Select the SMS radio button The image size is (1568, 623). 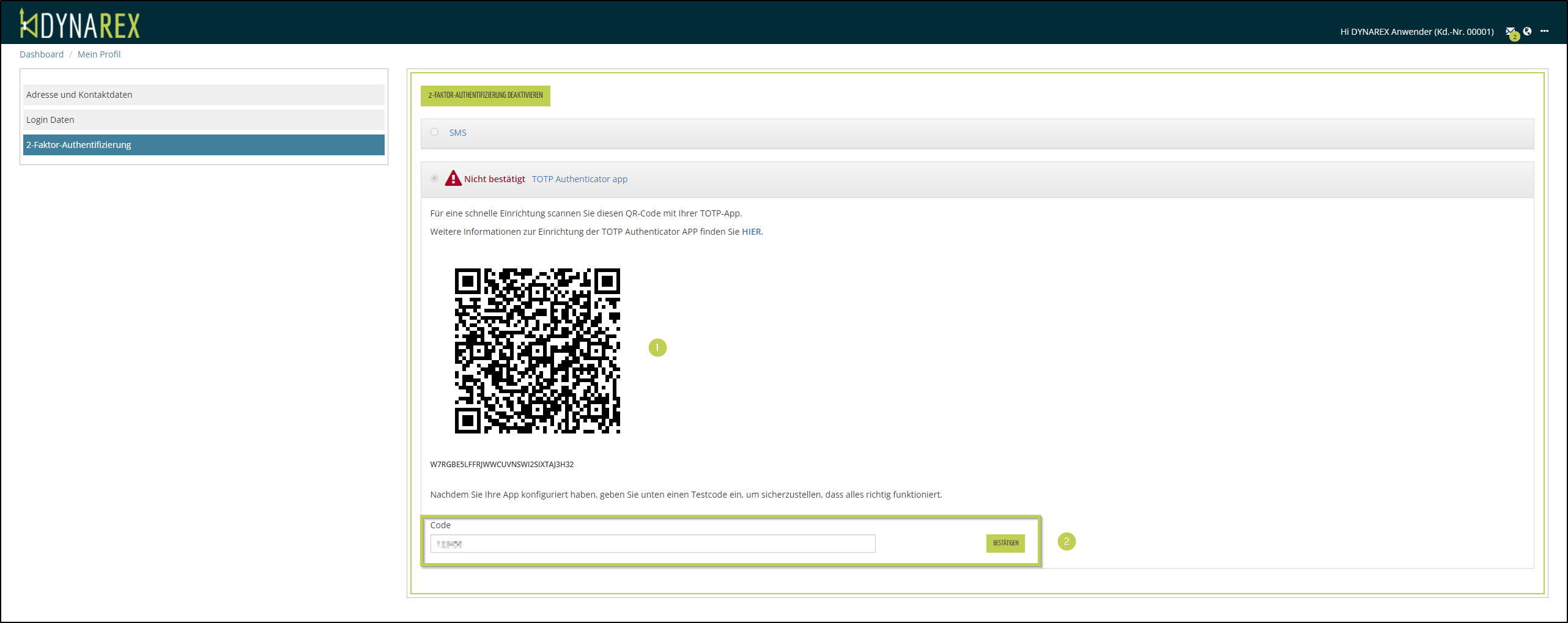click(x=434, y=132)
